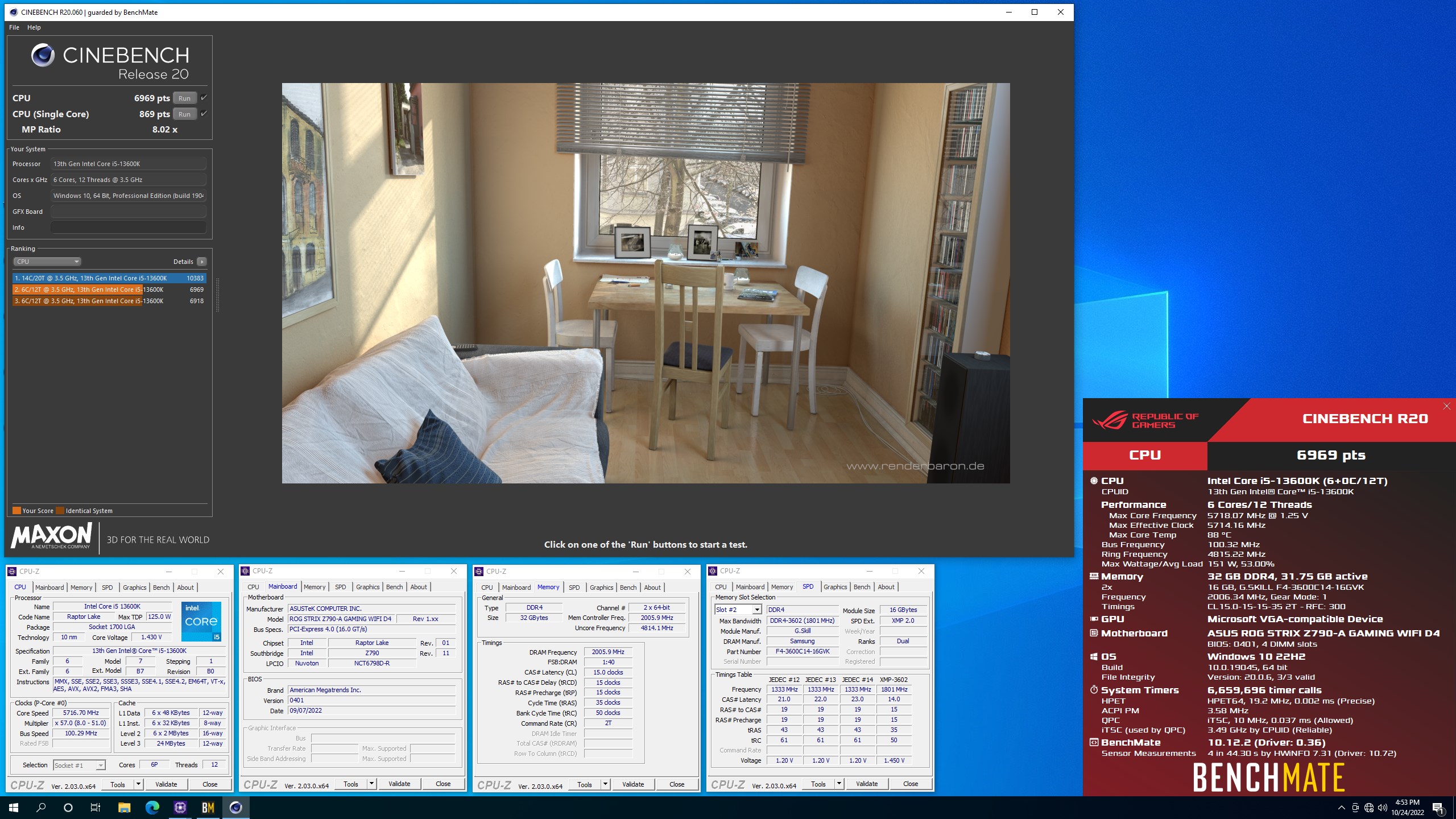Click Cinebench title bar logo icon
This screenshot has width=1456, height=819.
point(14,12)
